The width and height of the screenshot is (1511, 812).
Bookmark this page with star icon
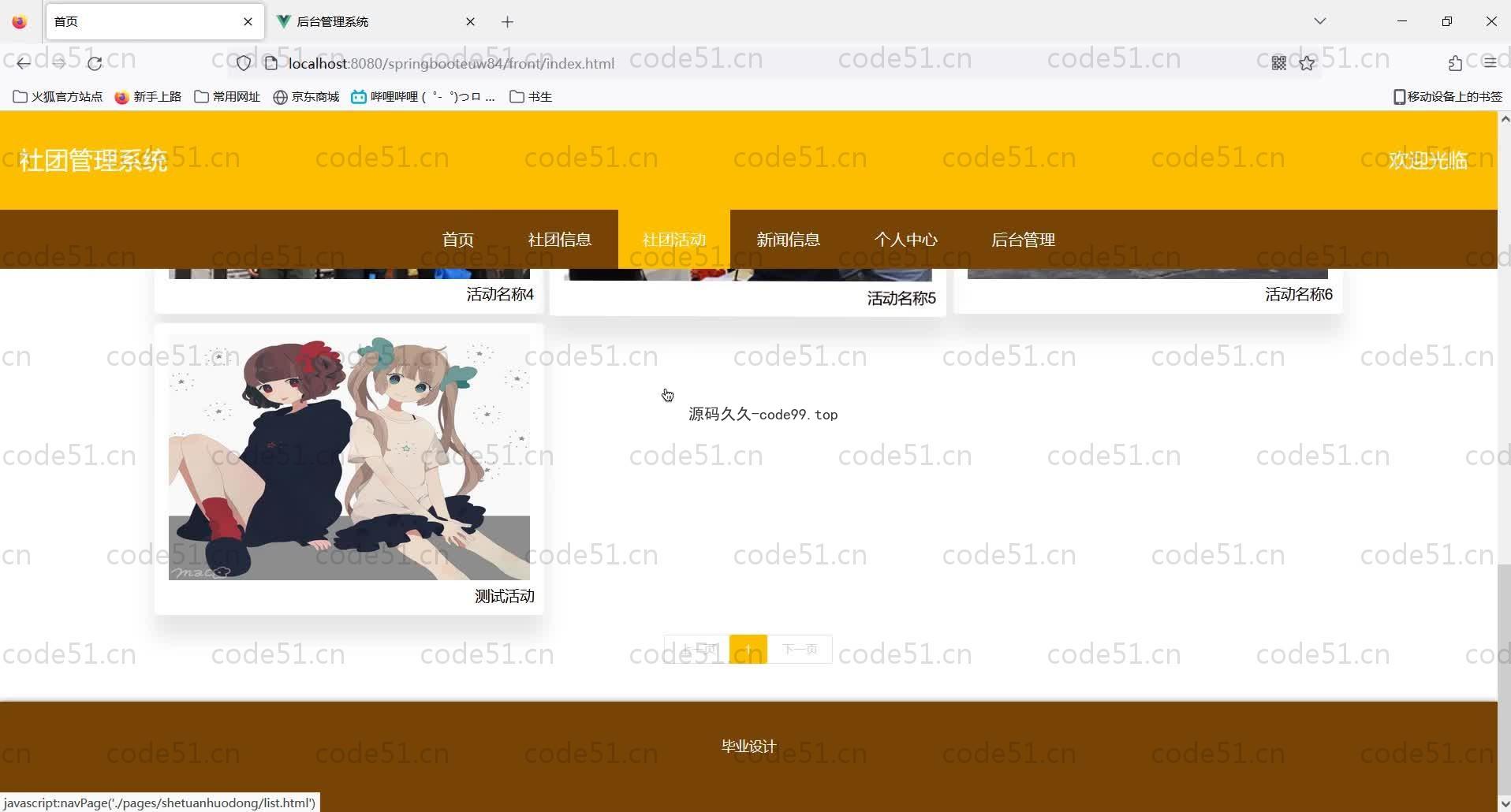(1308, 63)
